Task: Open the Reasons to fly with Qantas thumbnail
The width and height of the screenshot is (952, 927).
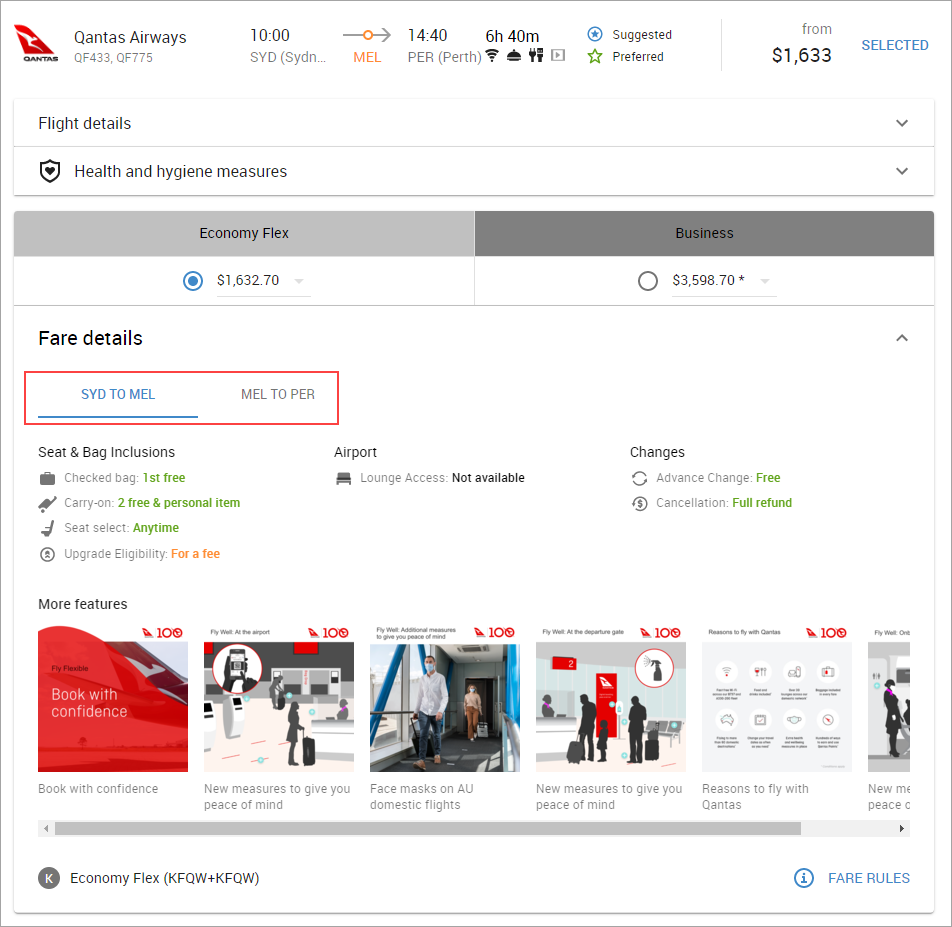Action: (x=777, y=699)
